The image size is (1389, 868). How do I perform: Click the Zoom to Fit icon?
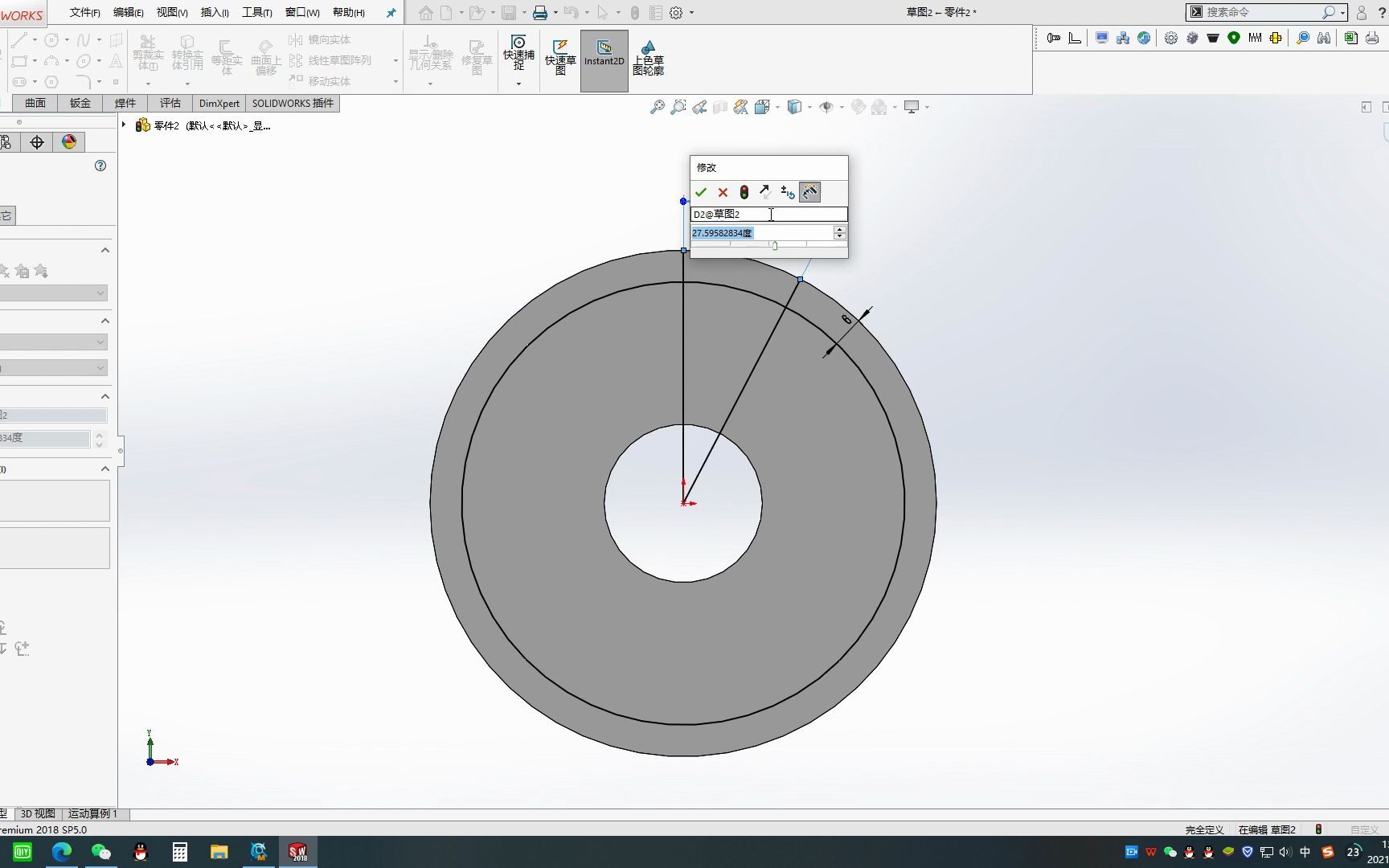click(x=658, y=106)
